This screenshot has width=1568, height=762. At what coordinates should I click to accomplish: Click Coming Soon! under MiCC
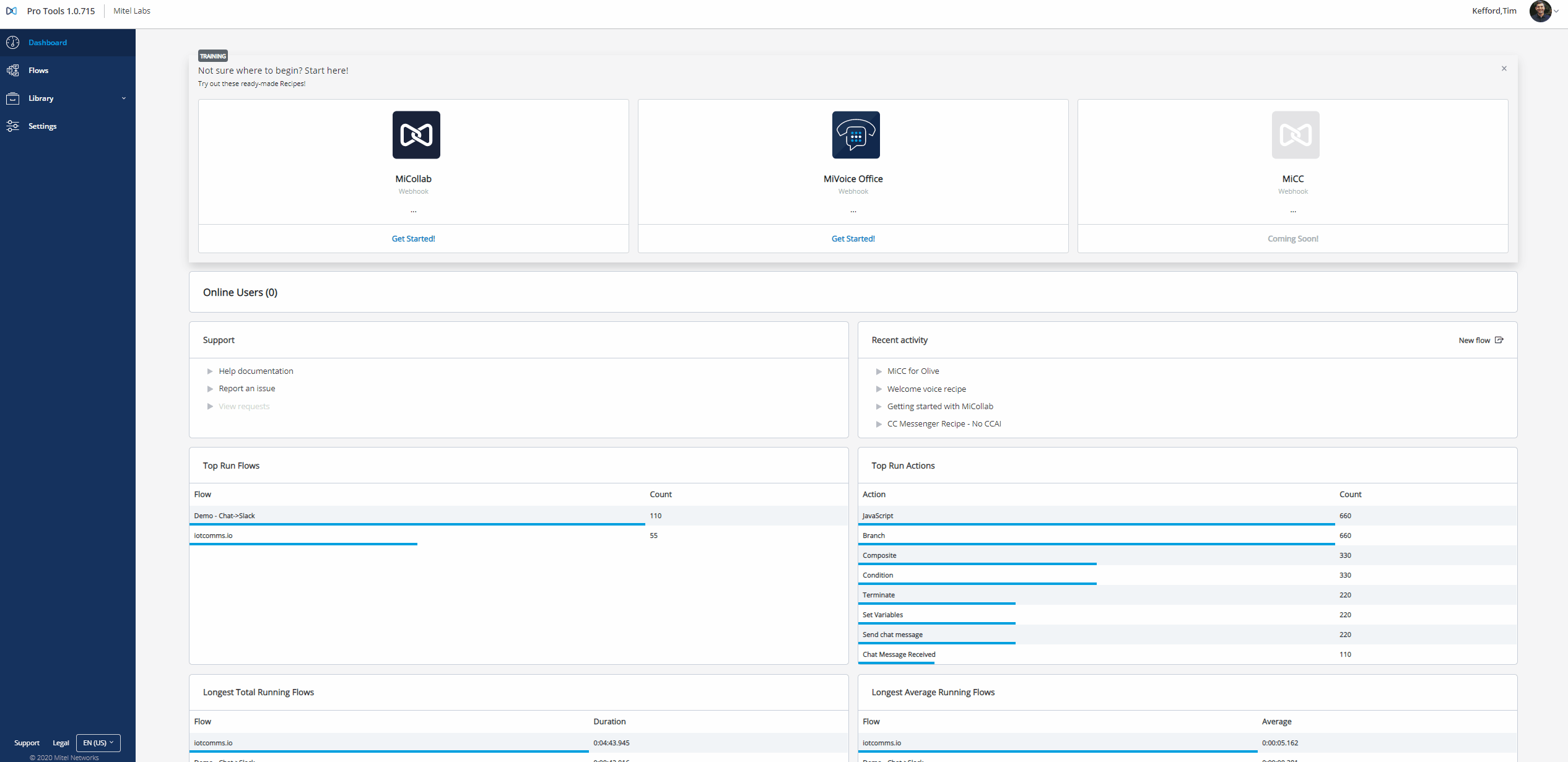(1292, 239)
